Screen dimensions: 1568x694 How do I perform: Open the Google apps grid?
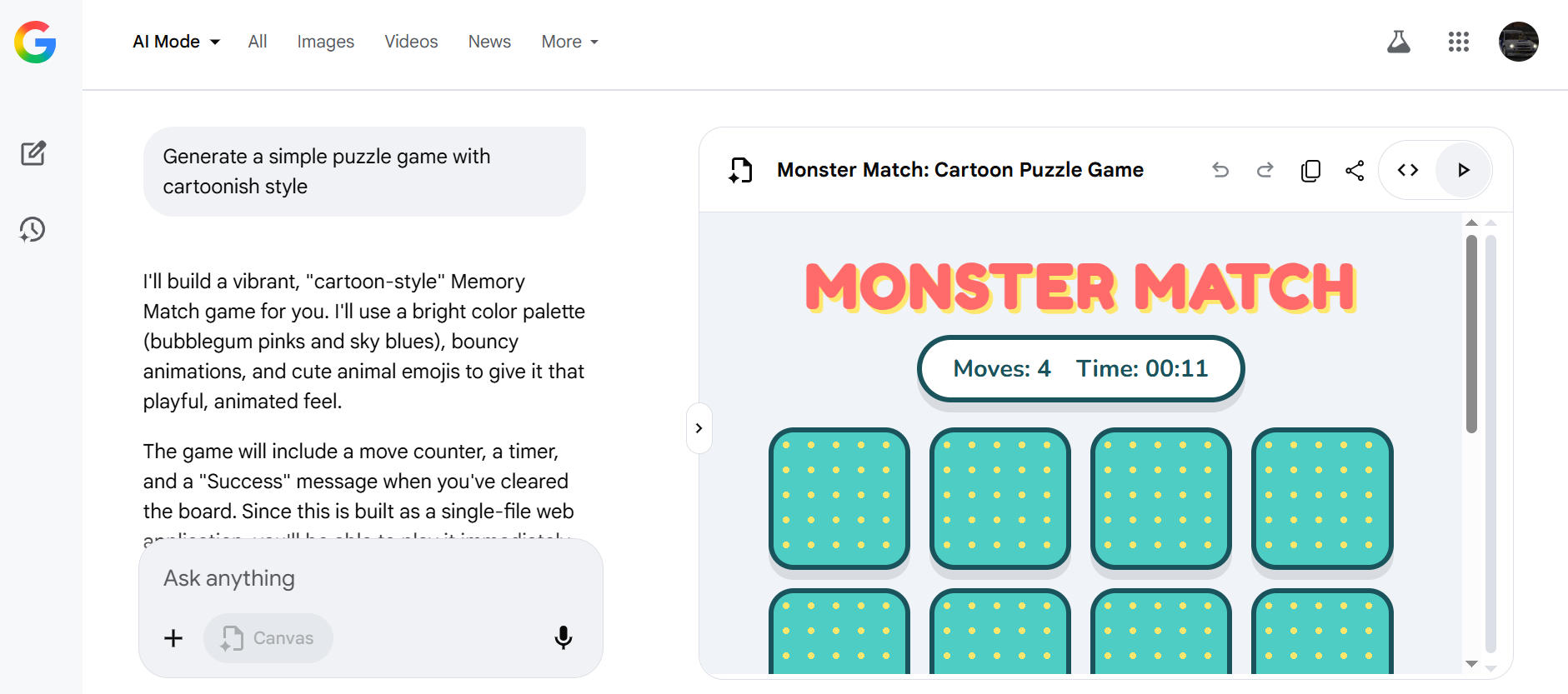point(1458,42)
